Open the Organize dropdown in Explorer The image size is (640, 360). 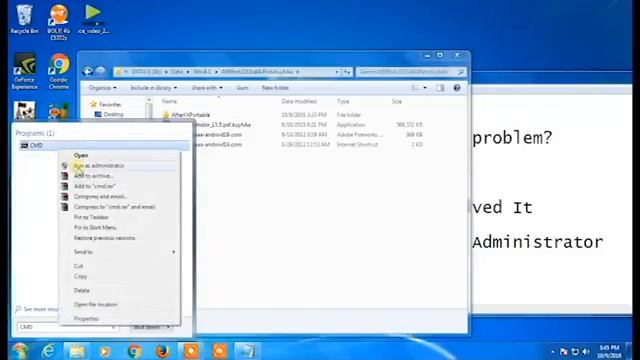click(102, 88)
